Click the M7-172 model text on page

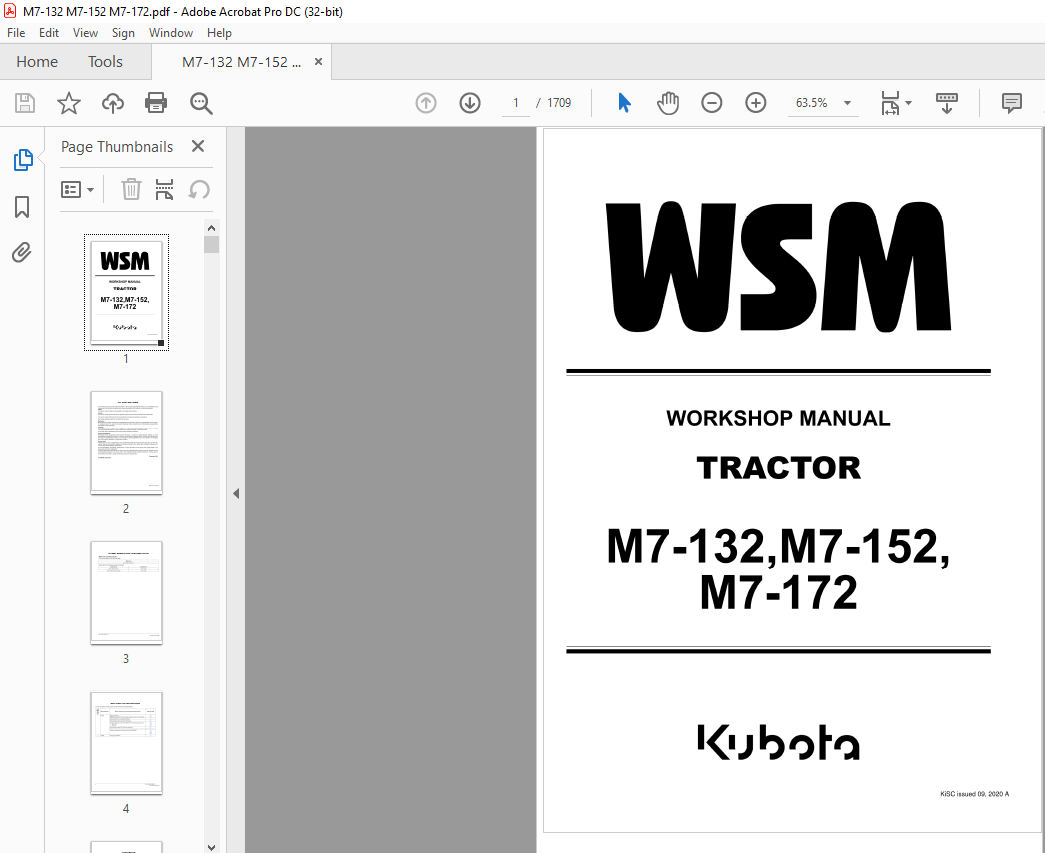click(778, 592)
